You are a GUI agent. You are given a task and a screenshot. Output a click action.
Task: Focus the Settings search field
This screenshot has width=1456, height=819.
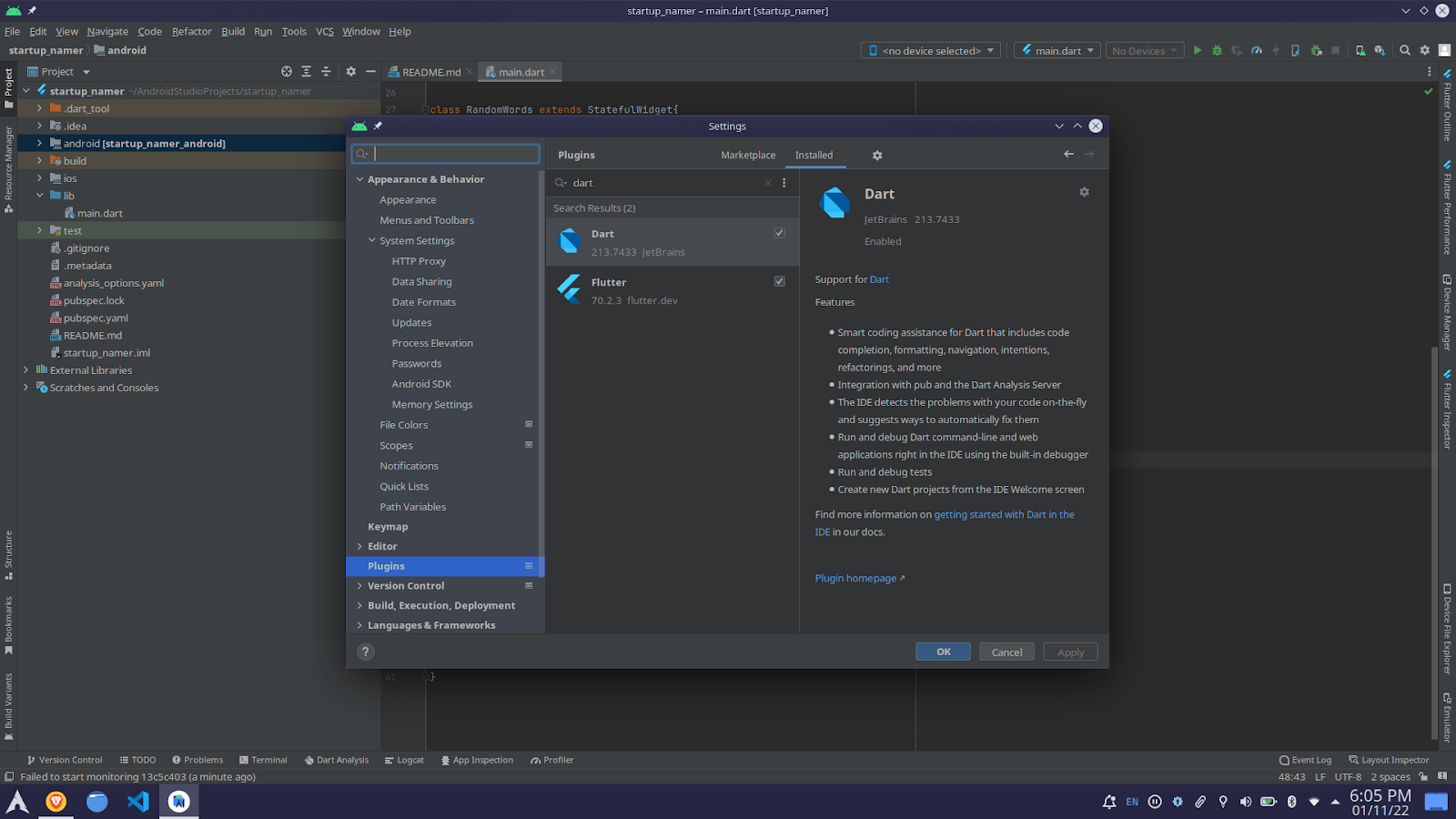[446, 154]
